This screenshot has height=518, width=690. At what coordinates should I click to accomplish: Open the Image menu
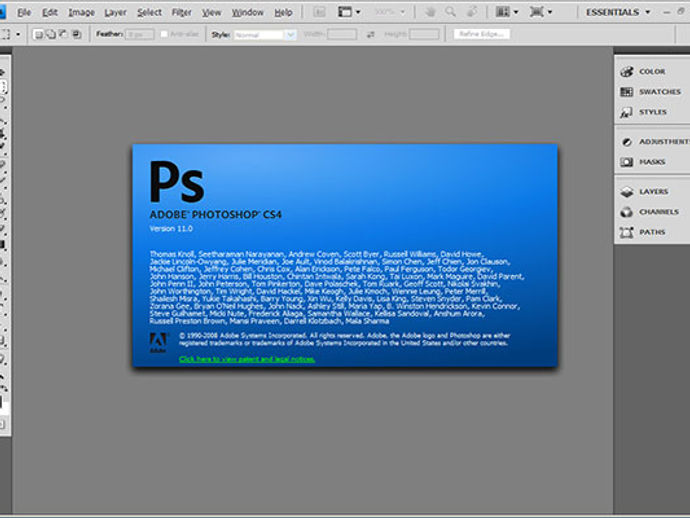[81, 12]
